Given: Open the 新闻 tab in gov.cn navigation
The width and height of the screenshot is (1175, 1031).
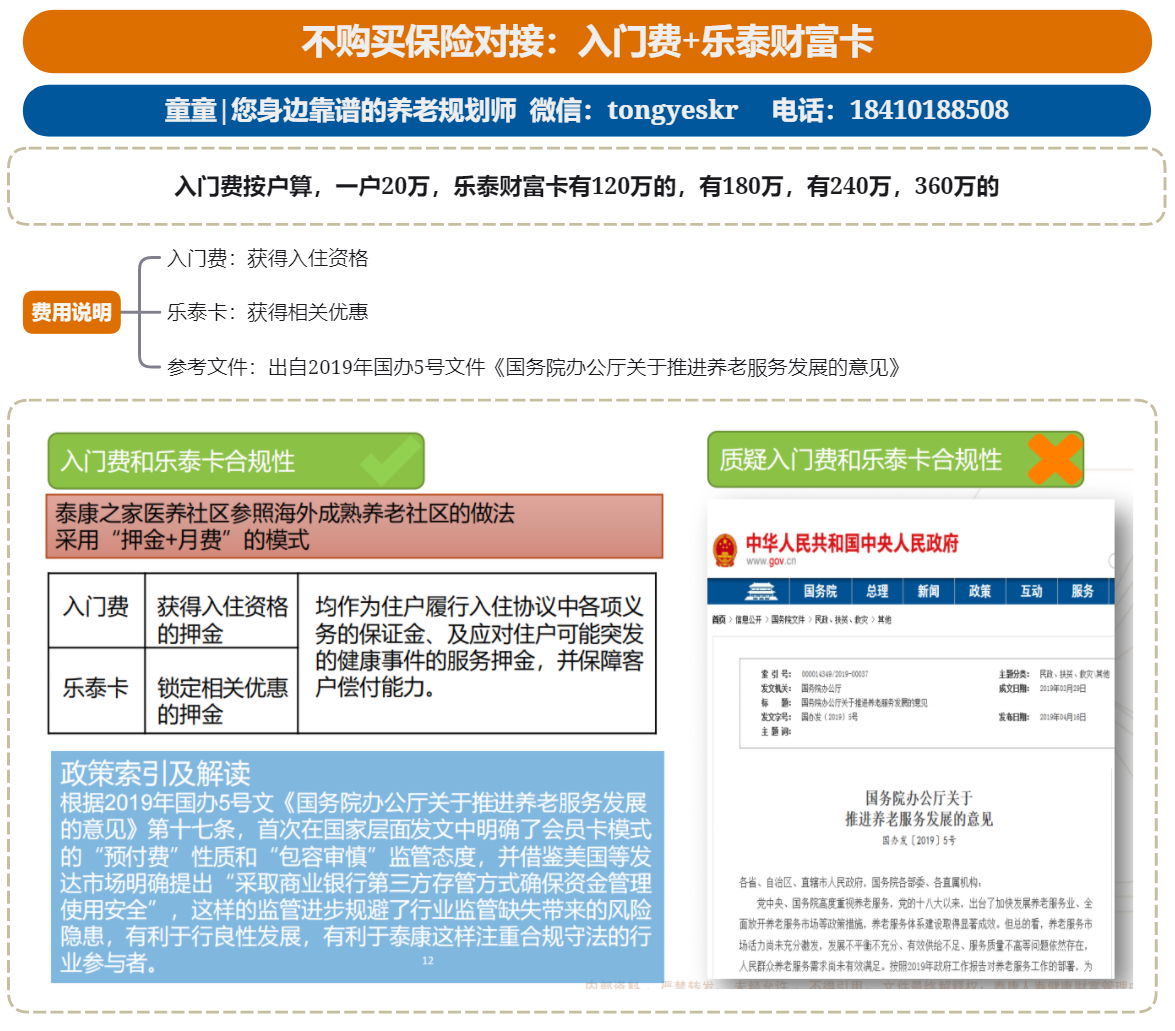Looking at the screenshot, I should click(928, 591).
